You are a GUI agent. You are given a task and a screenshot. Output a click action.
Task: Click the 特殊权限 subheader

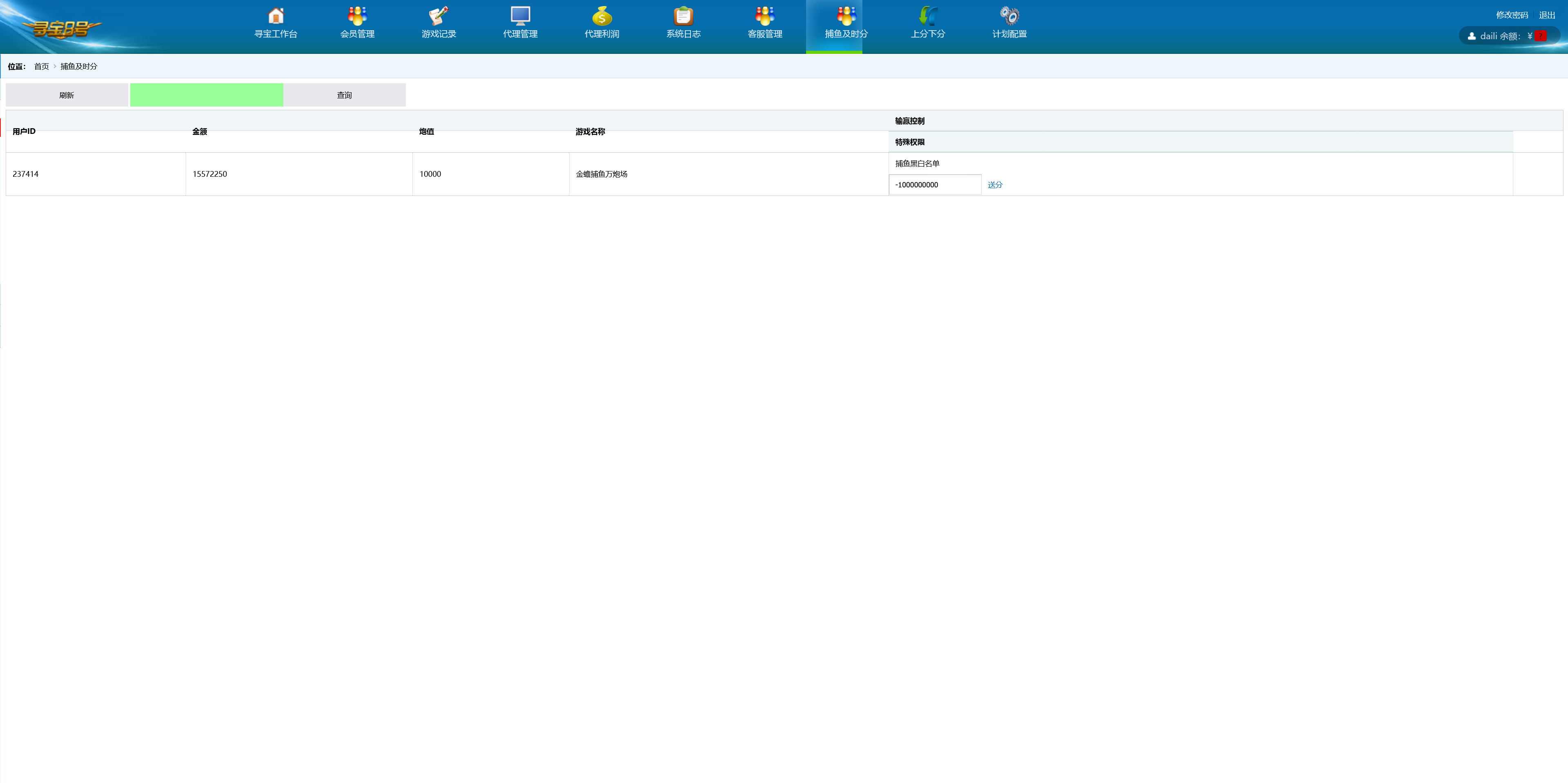point(909,142)
